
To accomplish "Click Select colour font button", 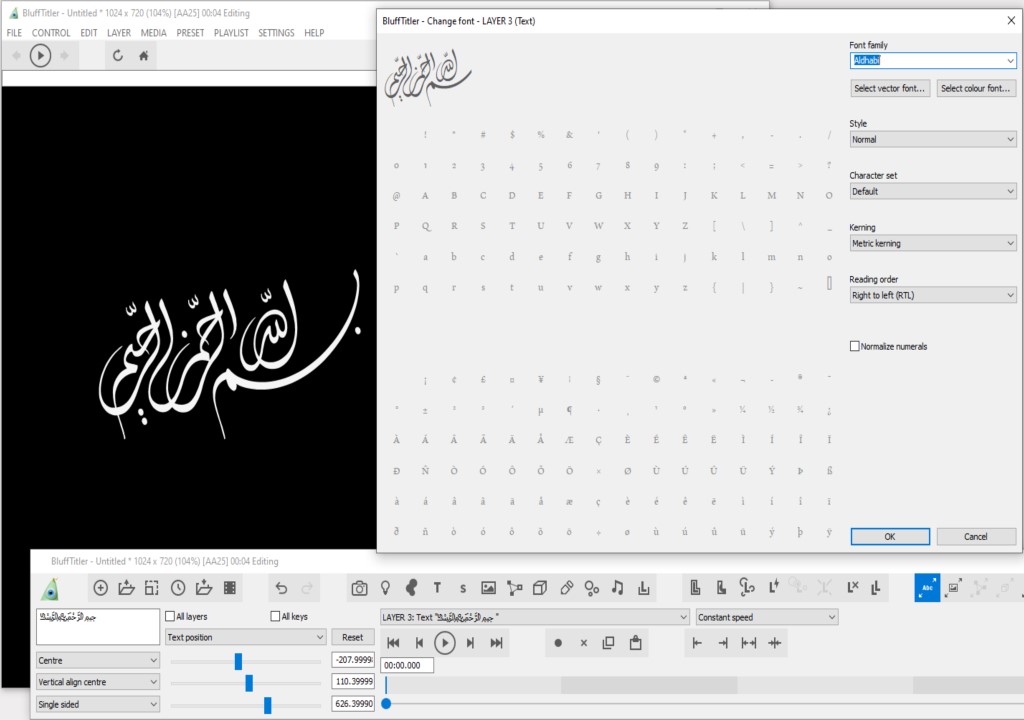I will (976, 88).
